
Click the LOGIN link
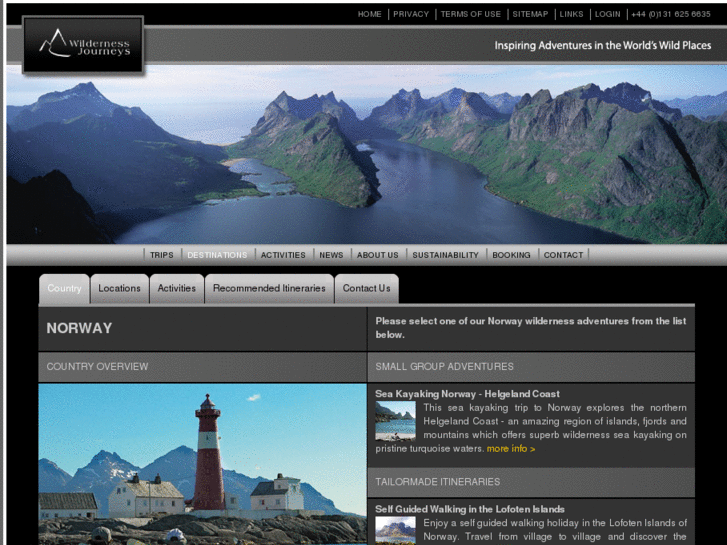click(607, 14)
